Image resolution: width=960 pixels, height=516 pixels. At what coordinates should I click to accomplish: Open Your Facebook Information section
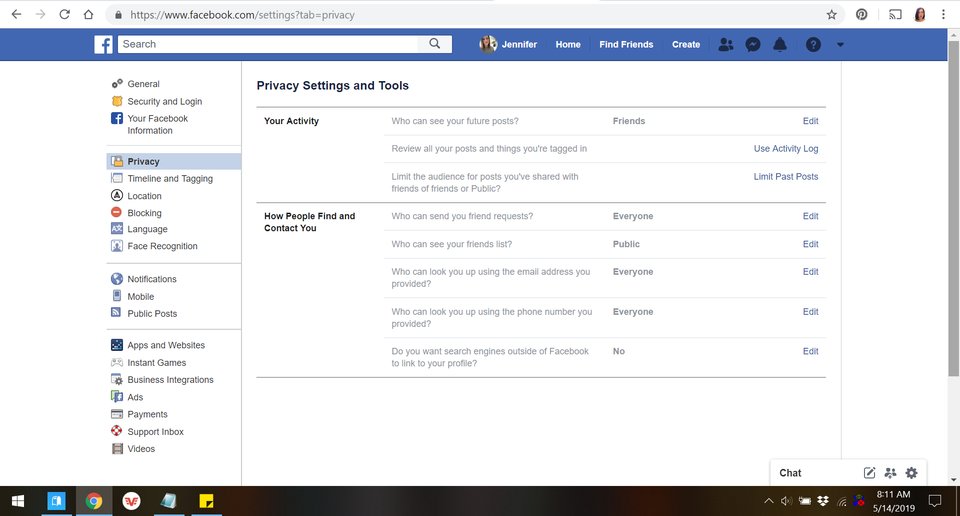pyautogui.click(x=157, y=124)
